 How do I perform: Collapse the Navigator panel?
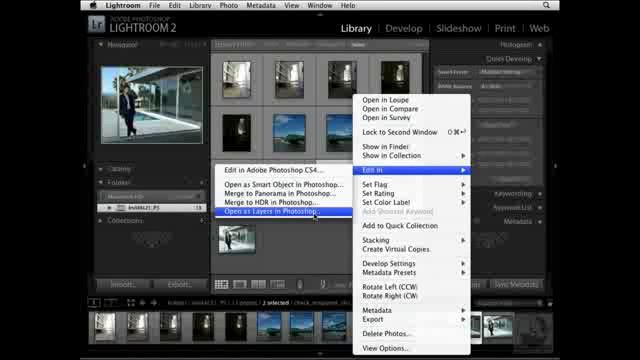point(100,44)
